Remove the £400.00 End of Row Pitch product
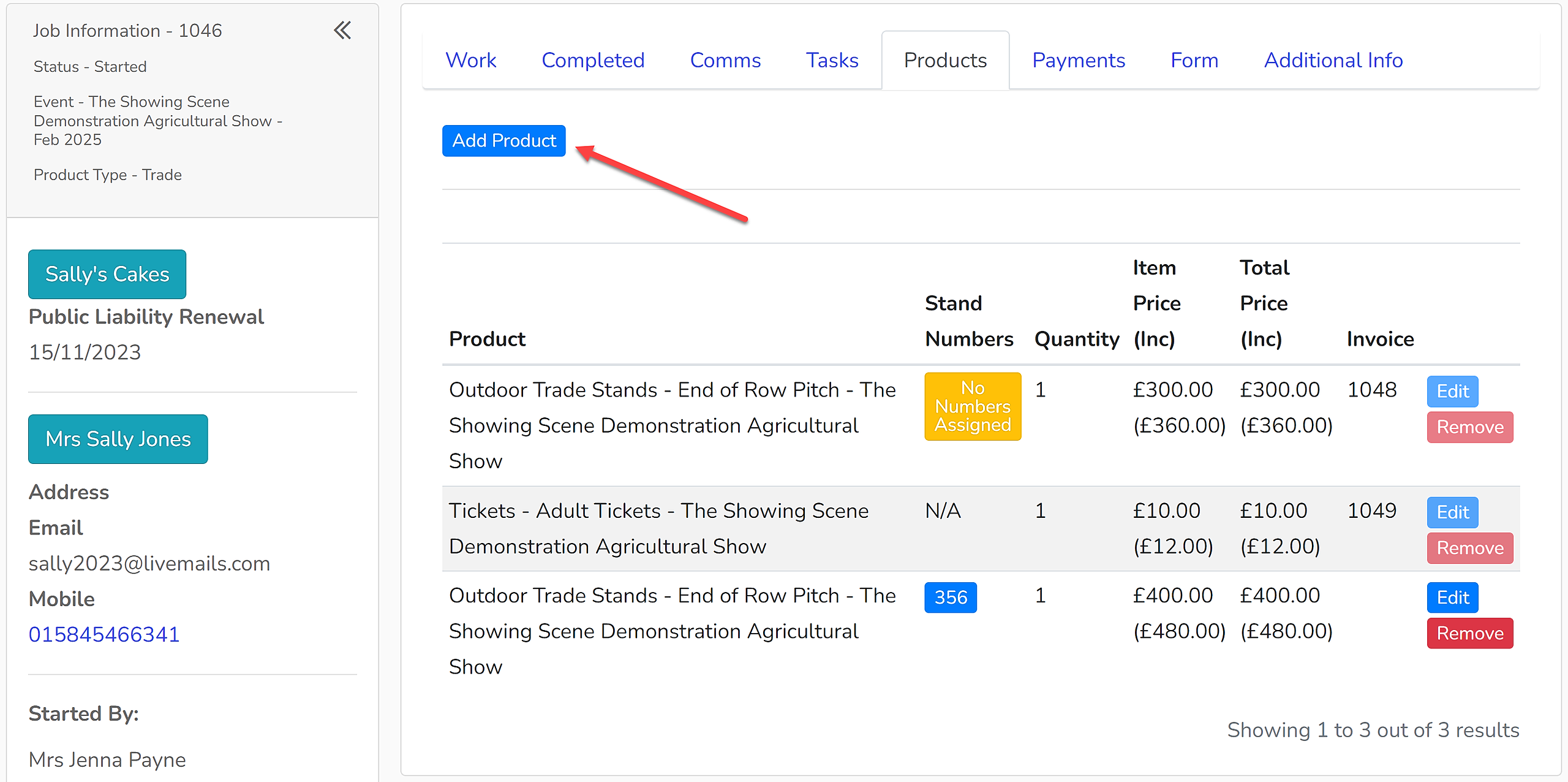 point(1470,633)
